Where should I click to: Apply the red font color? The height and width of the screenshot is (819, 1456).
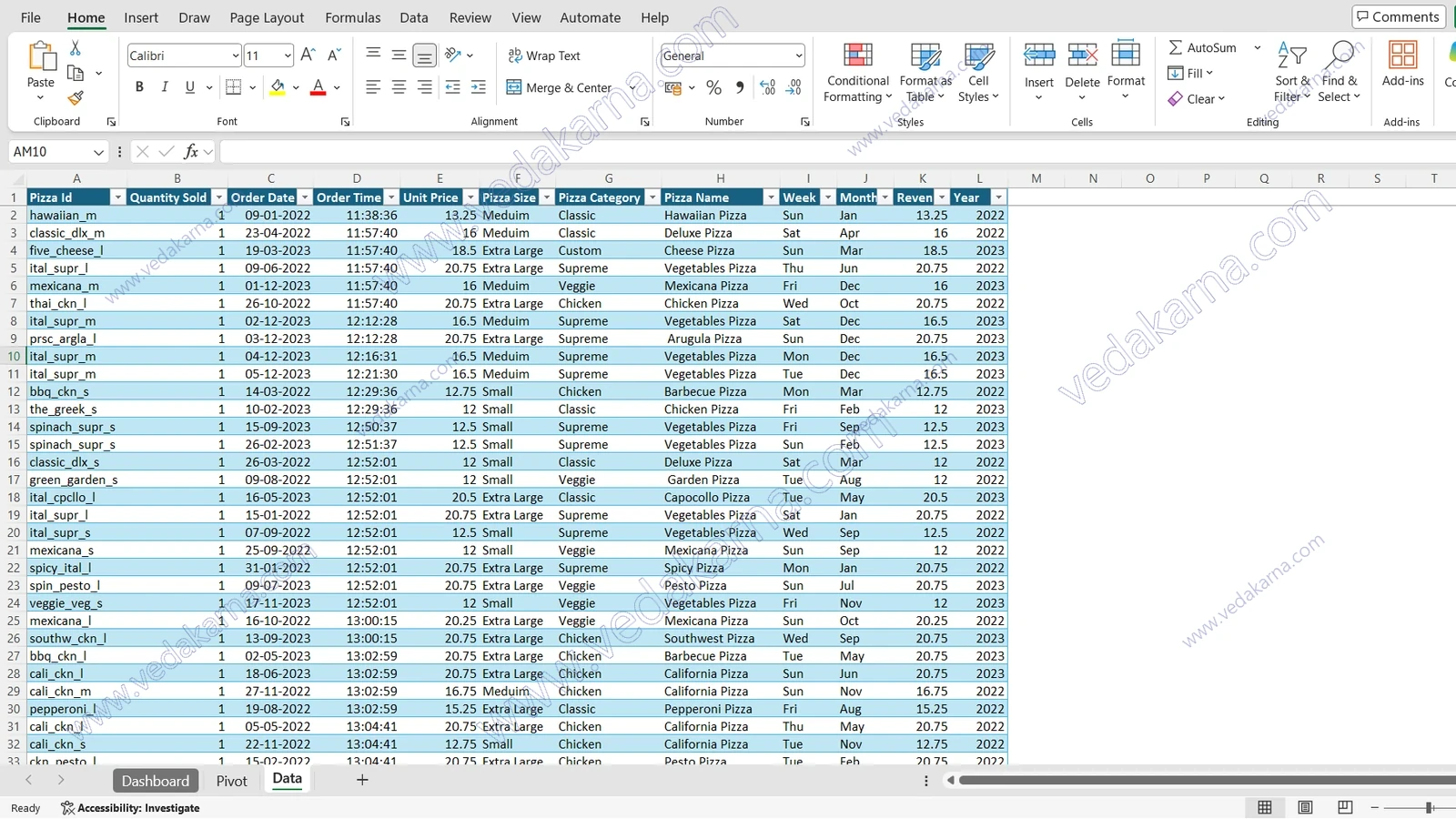pos(318,87)
